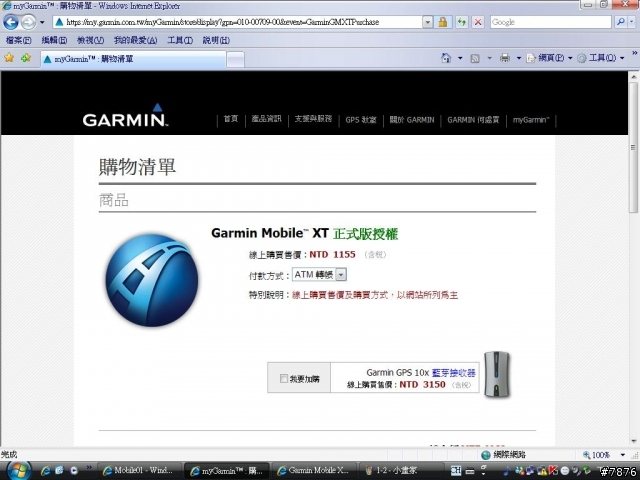Click the browser Back arrow button
The width and height of the screenshot is (640, 480).
[11, 22]
